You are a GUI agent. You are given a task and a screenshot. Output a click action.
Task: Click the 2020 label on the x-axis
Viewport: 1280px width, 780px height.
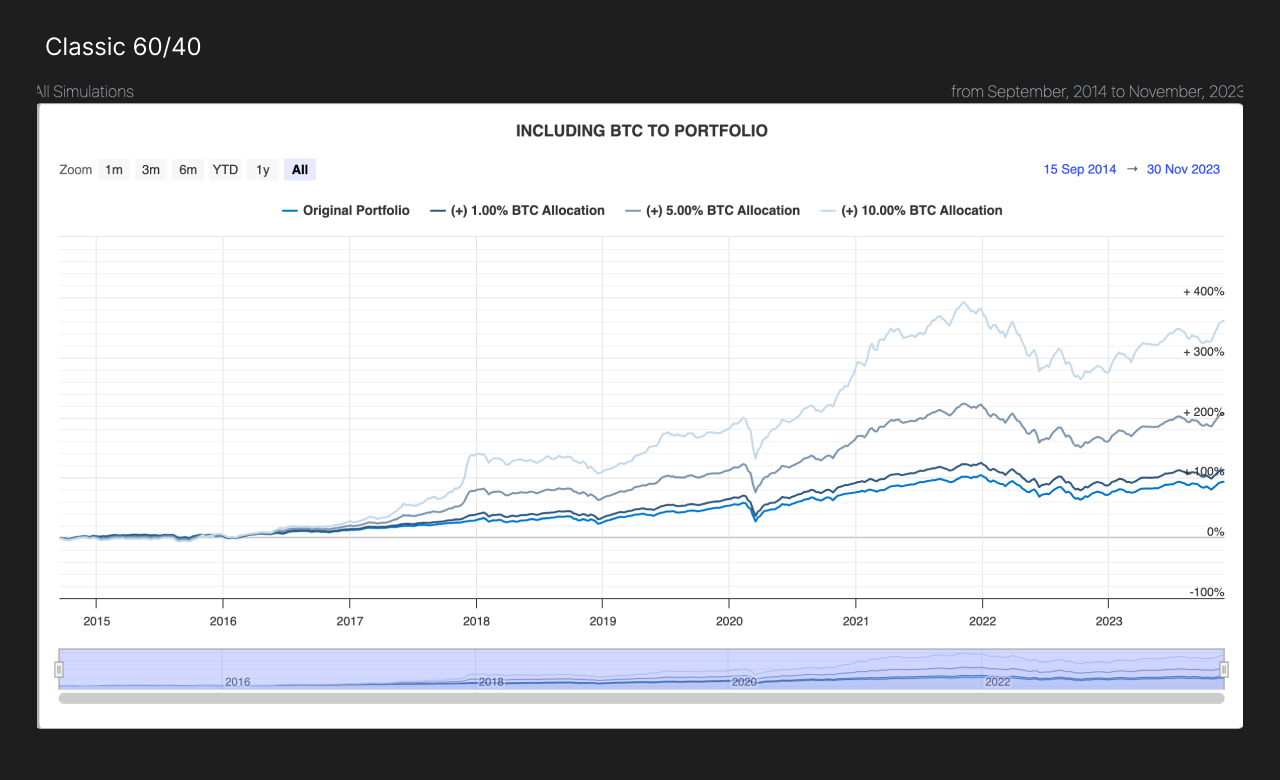tap(728, 621)
